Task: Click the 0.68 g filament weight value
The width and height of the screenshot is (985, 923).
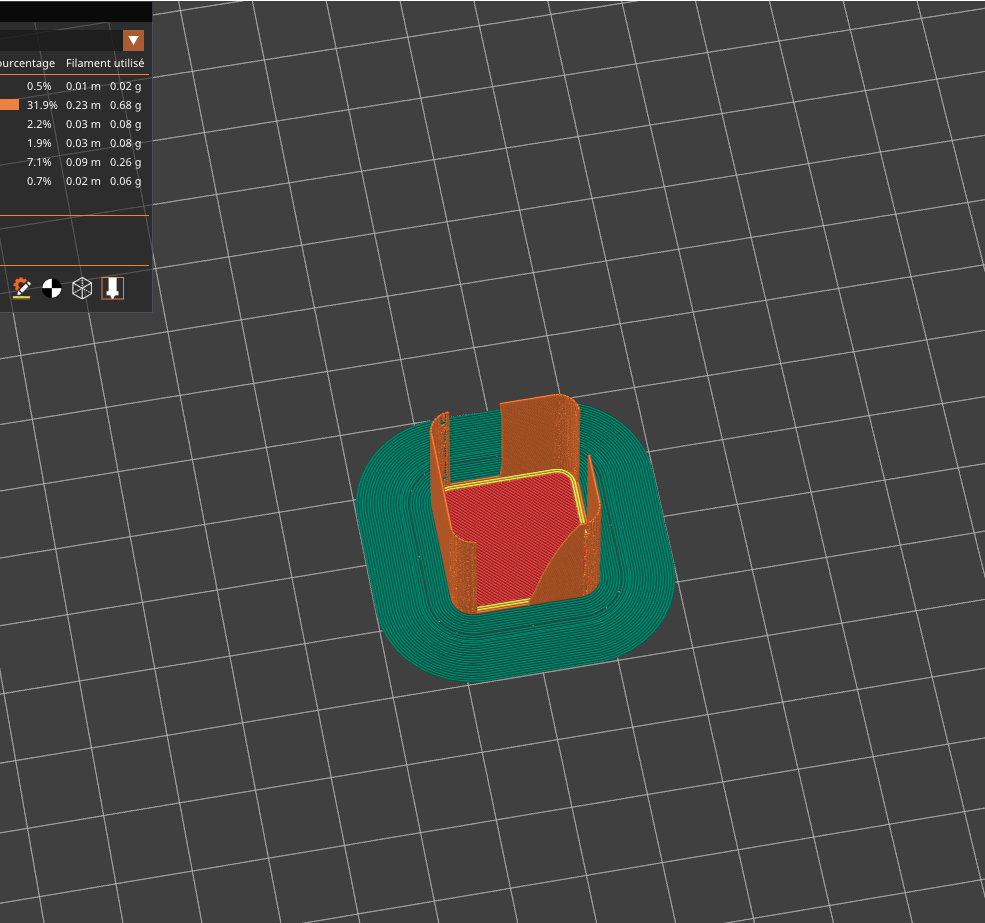Action: pyautogui.click(x=126, y=106)
